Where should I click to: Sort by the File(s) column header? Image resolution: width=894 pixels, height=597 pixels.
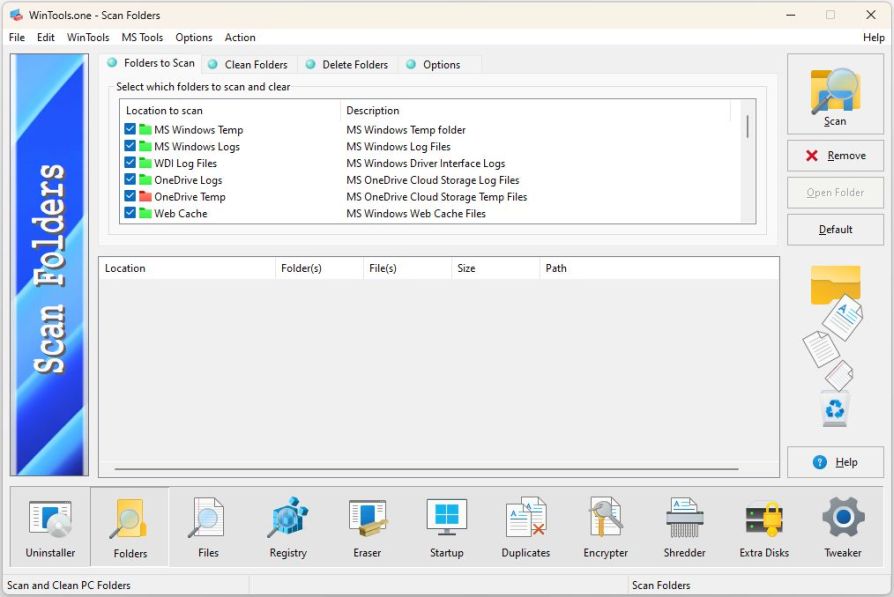click(x=407, y=268)
